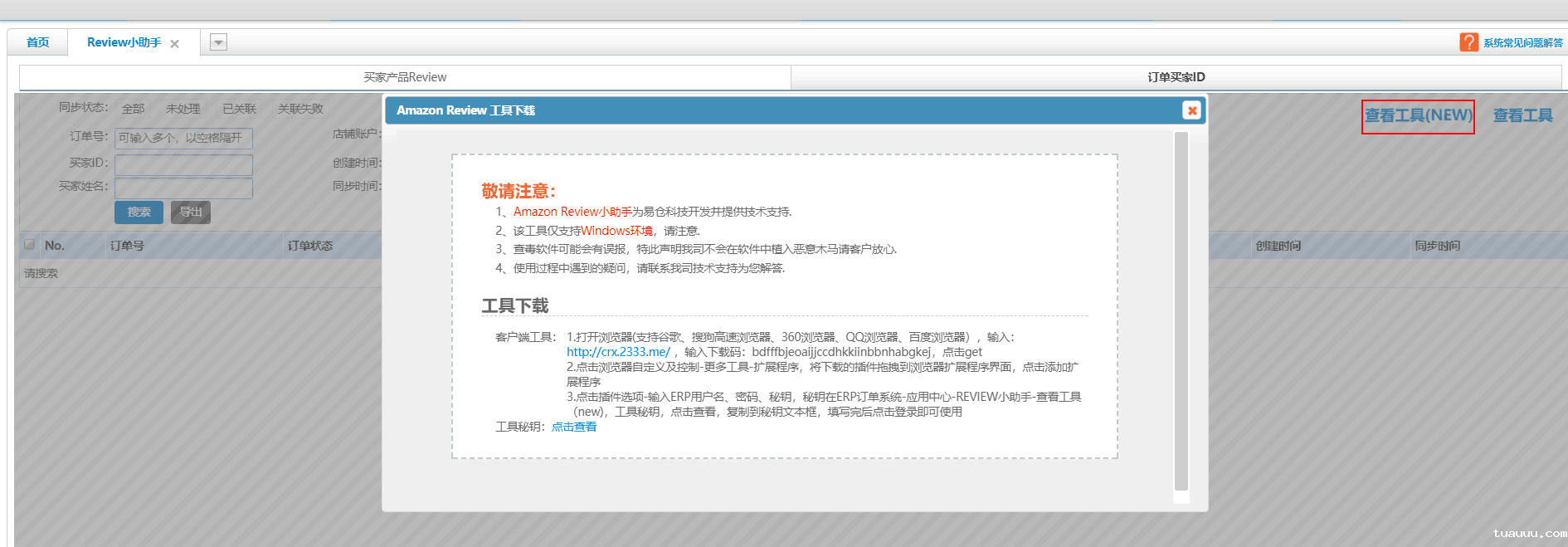
Task: Filter sync status by 已关联
Action: (239, 109)
